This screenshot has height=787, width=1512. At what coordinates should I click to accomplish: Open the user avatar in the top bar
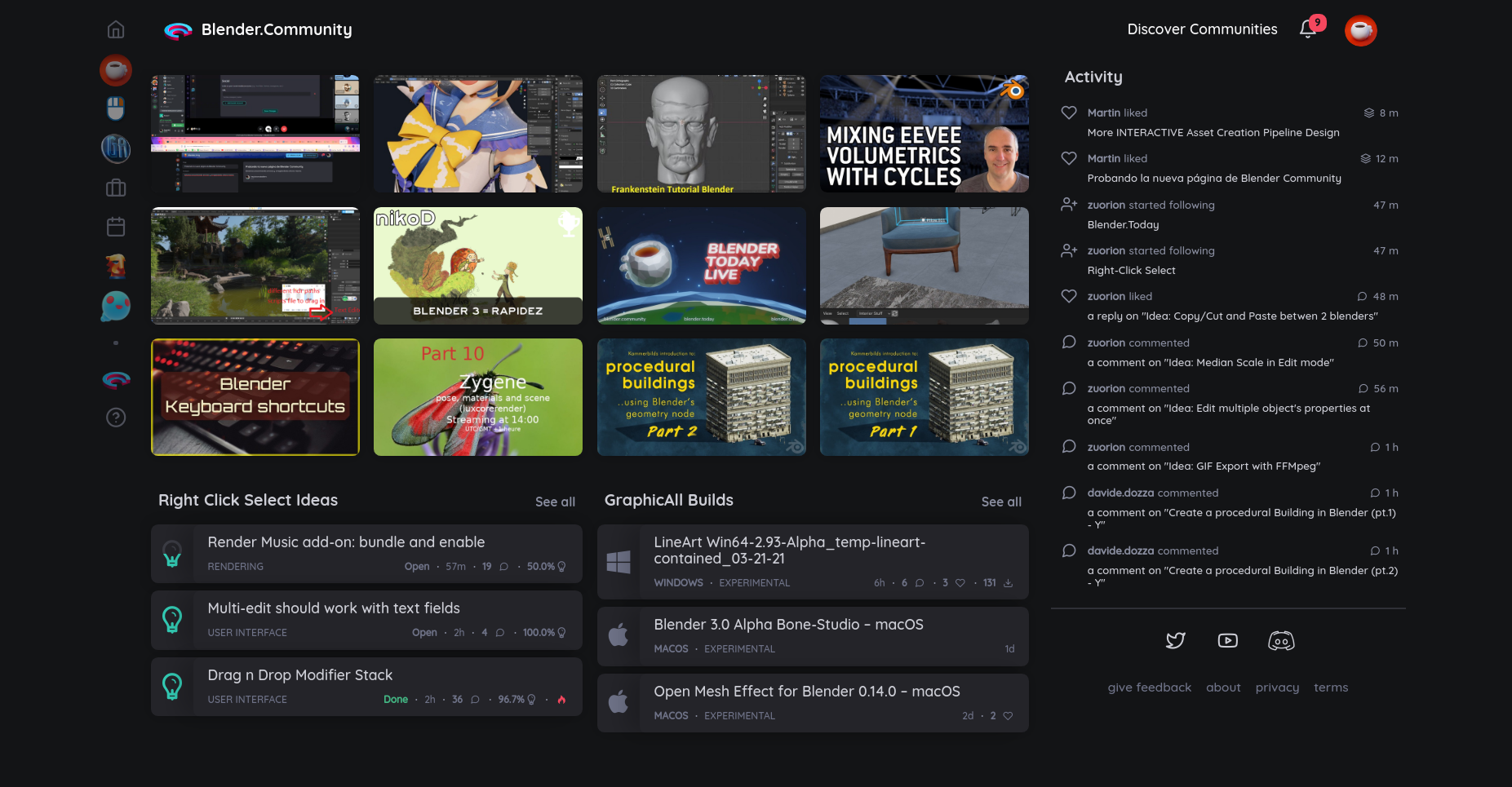(x=1360, y=30)
